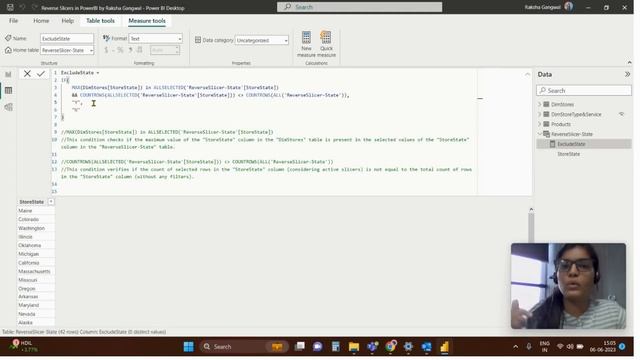
Task: Apply percentage format
Action: [x=120, y=50]
